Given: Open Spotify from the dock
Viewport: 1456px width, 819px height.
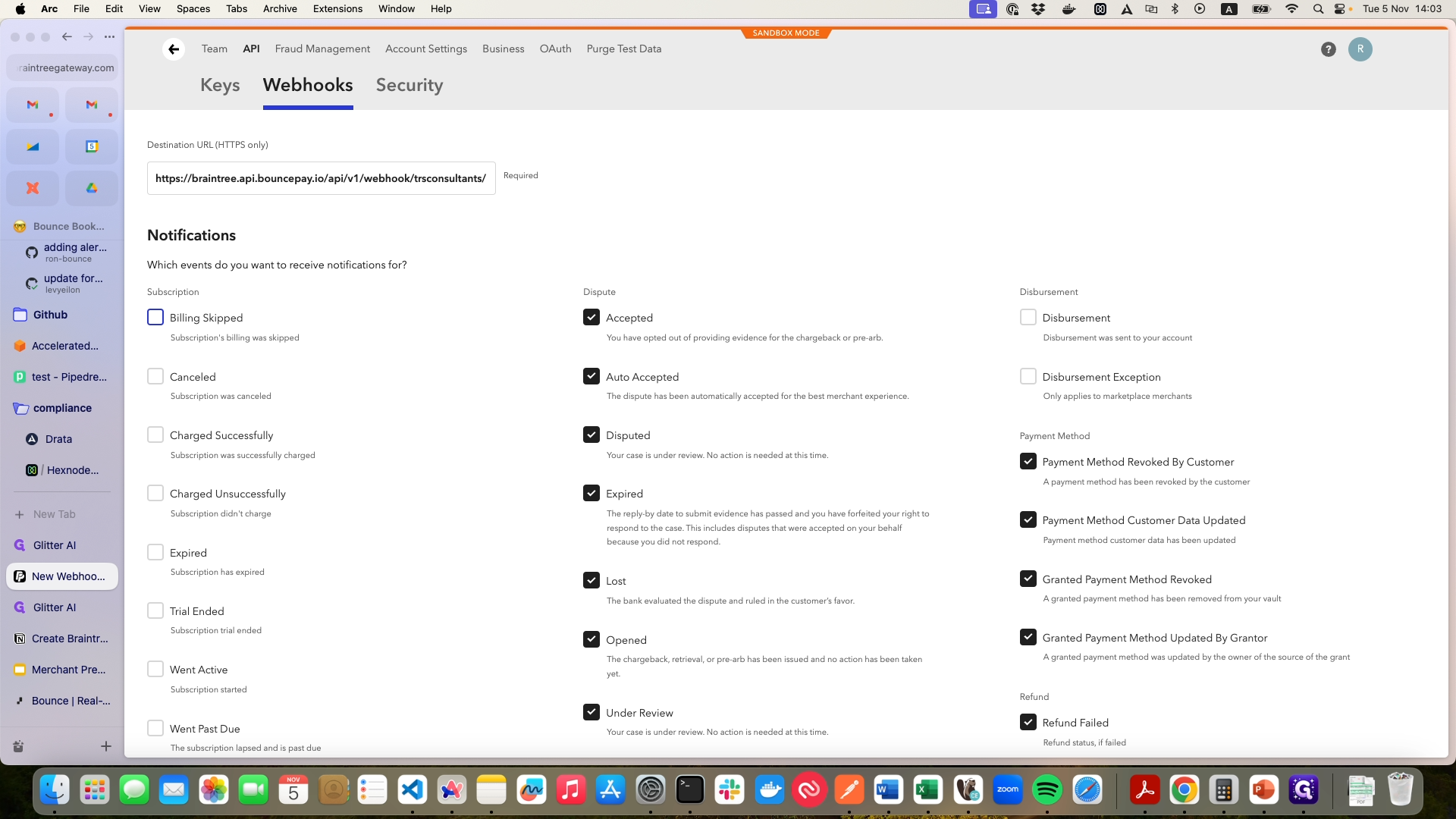Looking at the screenshot, I should click(1047, 790).
